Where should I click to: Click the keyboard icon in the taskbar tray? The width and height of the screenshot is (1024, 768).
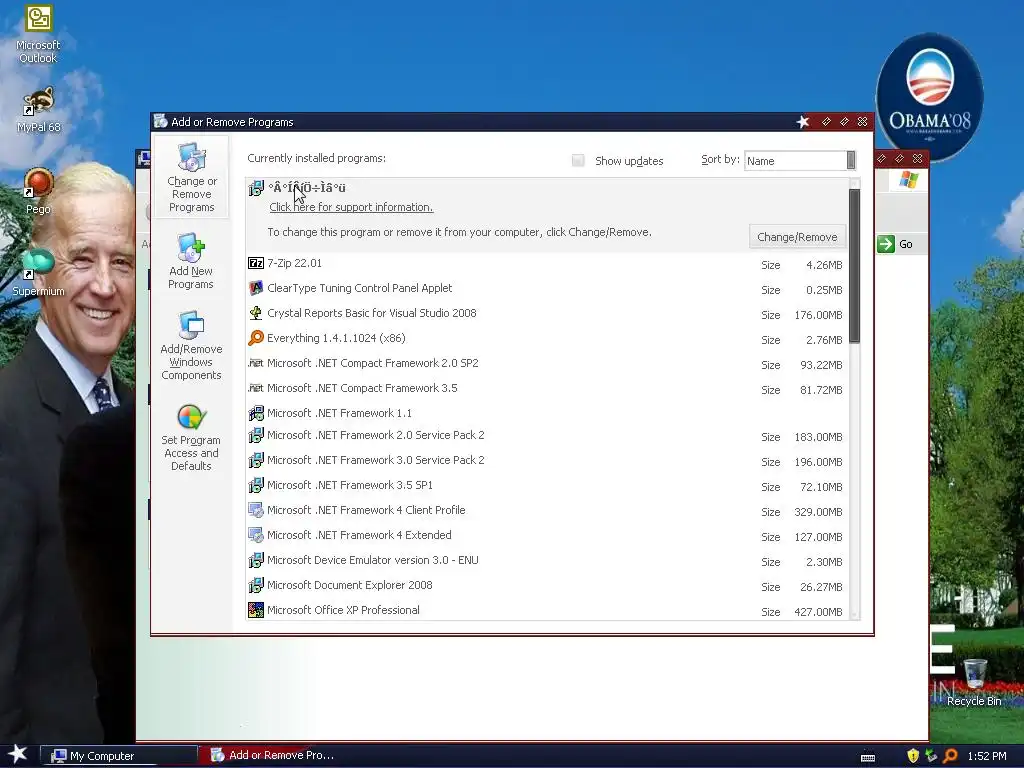868,757
